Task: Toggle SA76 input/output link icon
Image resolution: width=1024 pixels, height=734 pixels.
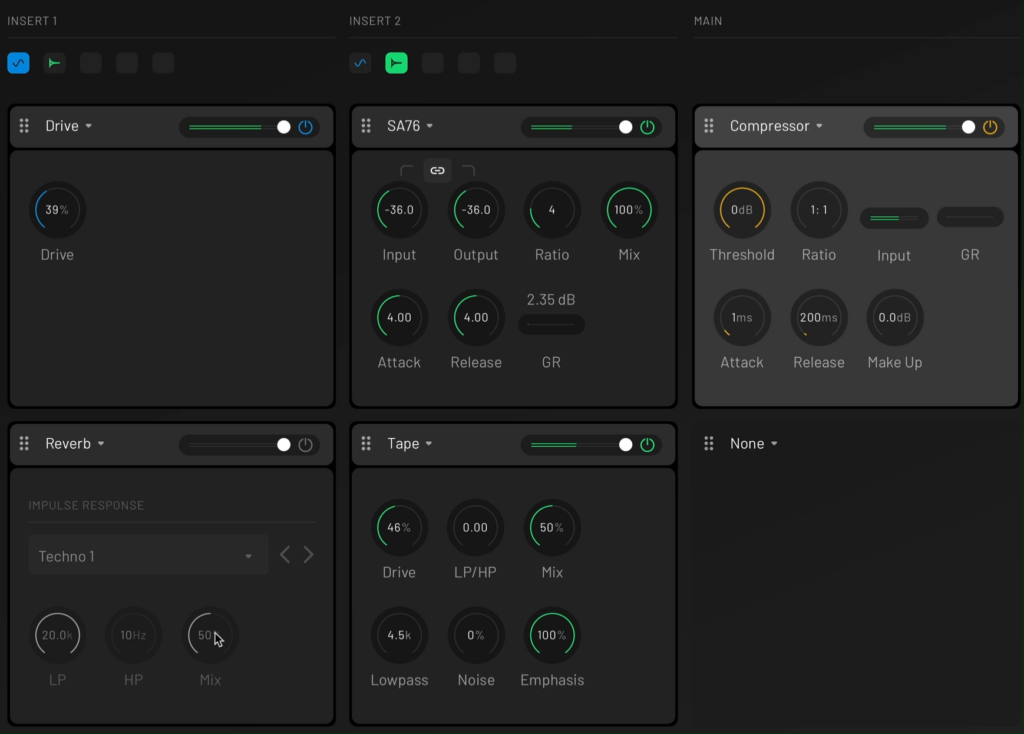Action: (x=438, y=170)
